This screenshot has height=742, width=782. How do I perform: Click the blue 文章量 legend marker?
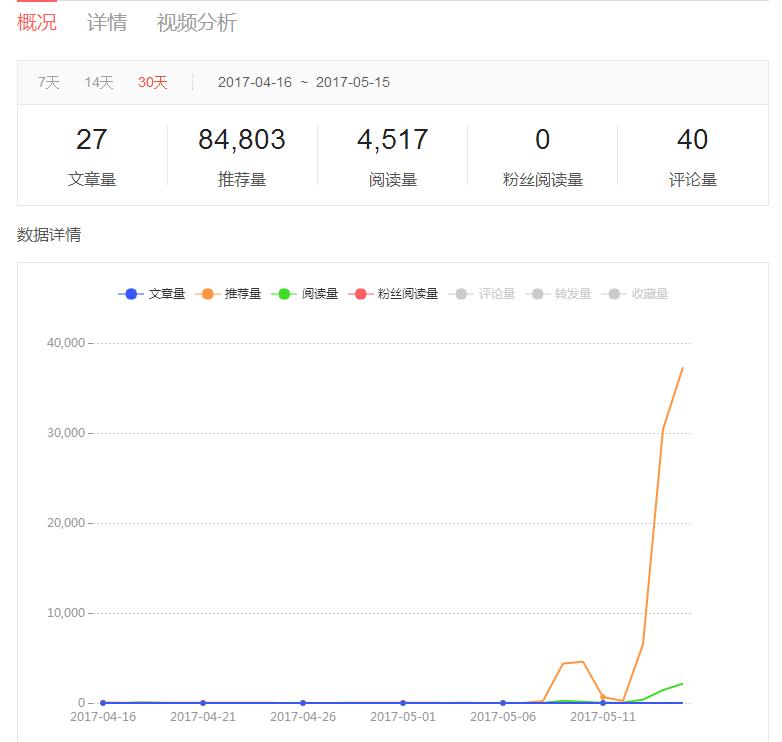point(131,294)
